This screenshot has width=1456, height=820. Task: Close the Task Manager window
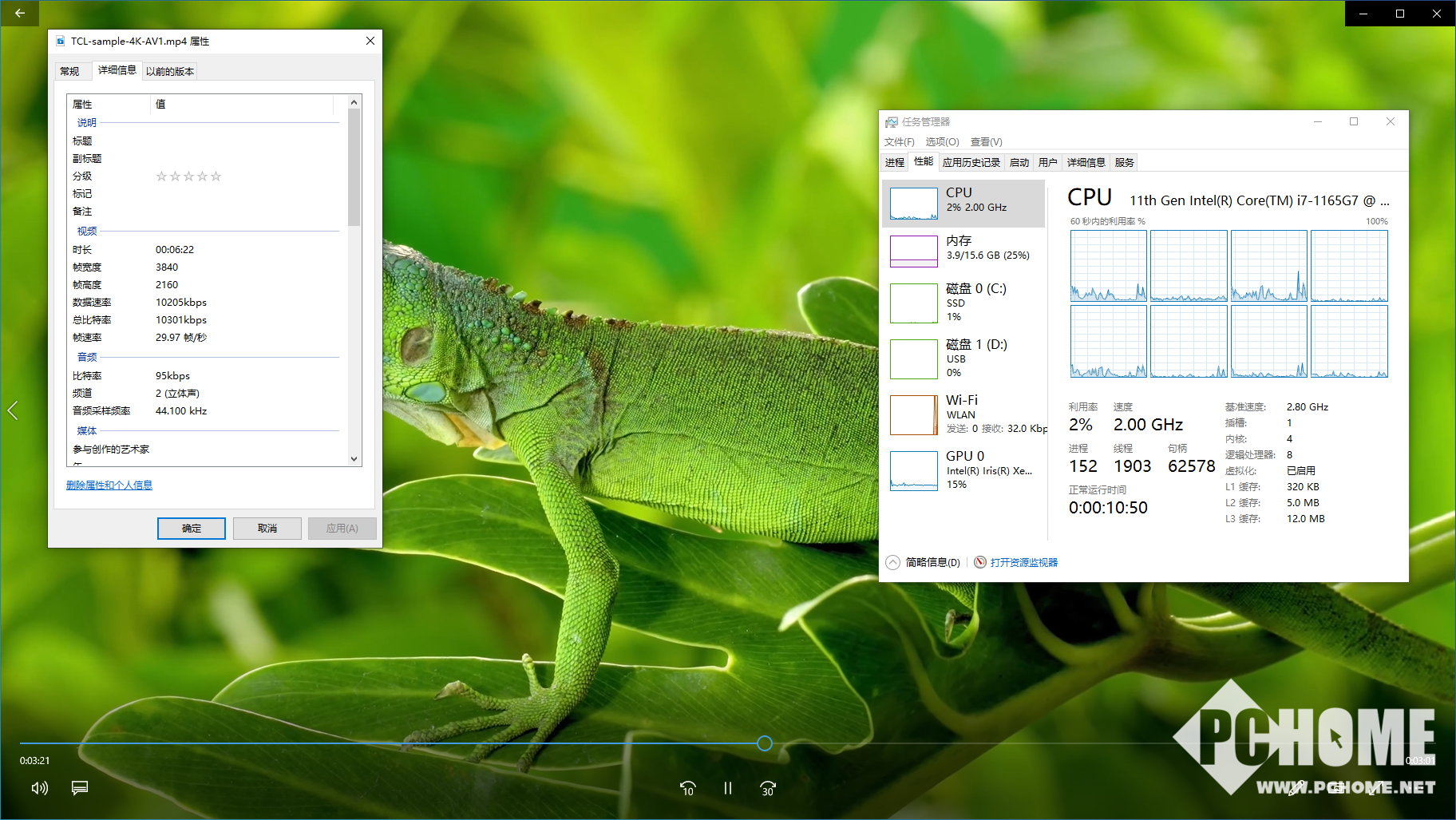pos(1391,121)
